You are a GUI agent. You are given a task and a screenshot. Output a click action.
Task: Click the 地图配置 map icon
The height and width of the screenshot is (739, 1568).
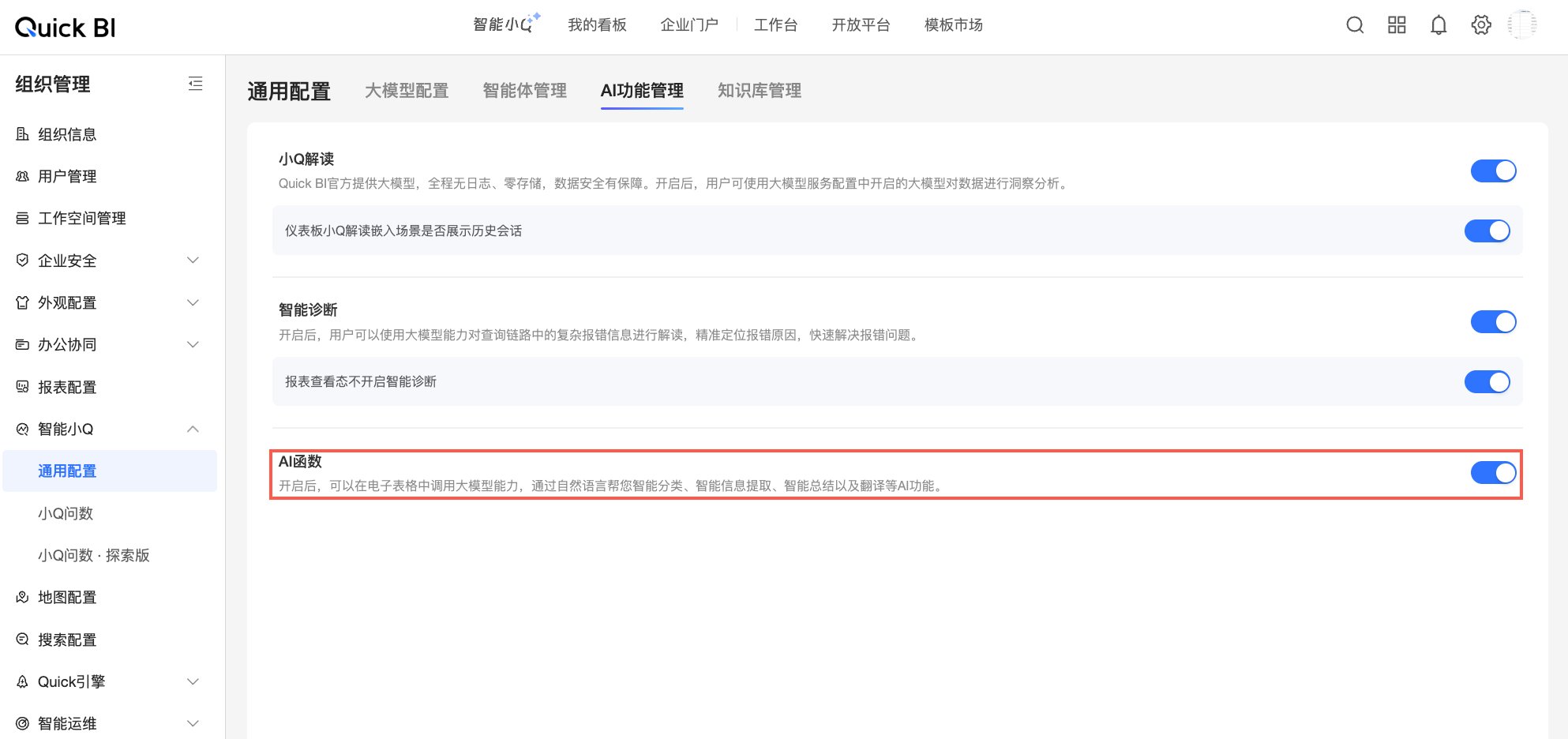(22, 597)
